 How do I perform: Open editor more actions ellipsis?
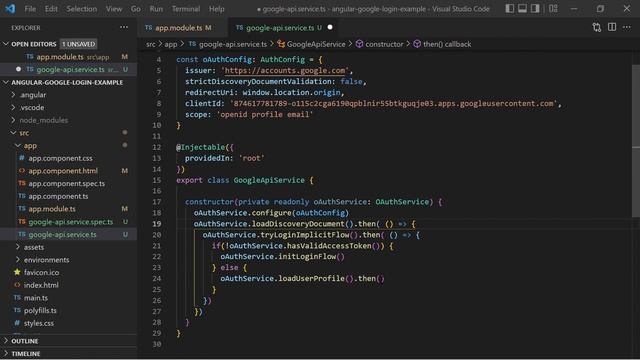(x=627, y=27)
